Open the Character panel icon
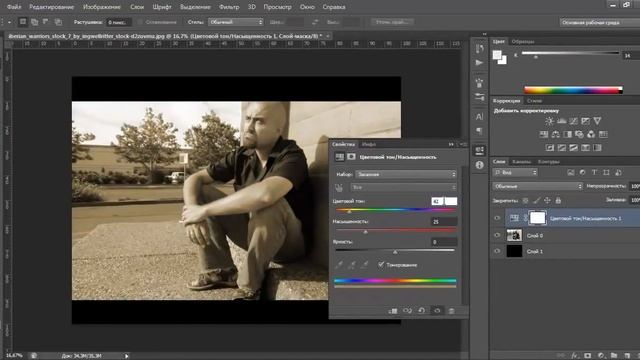This screenshot has height=360, width=640. tap(480, 117)
